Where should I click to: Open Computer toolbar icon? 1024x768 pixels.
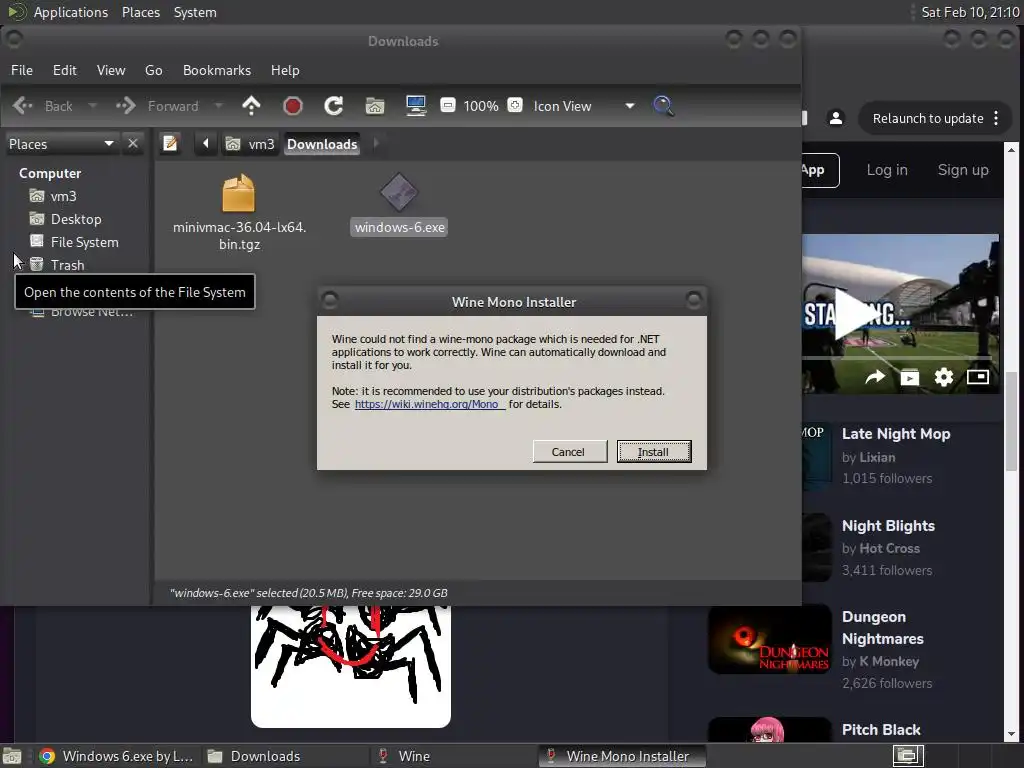[416, 106]
